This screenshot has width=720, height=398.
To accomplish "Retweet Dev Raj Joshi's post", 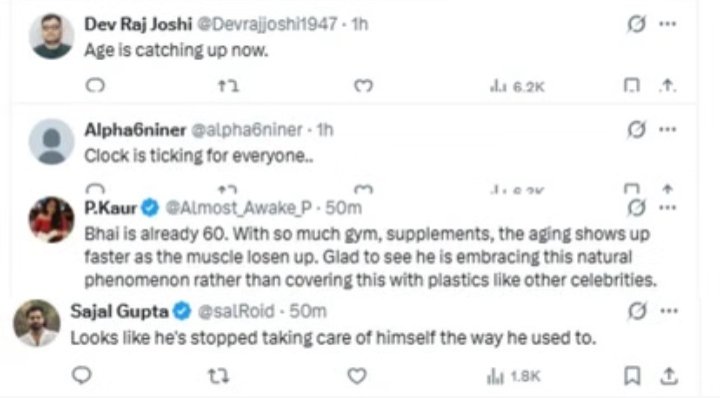I will pyautogui.click(x=228, y=86).
